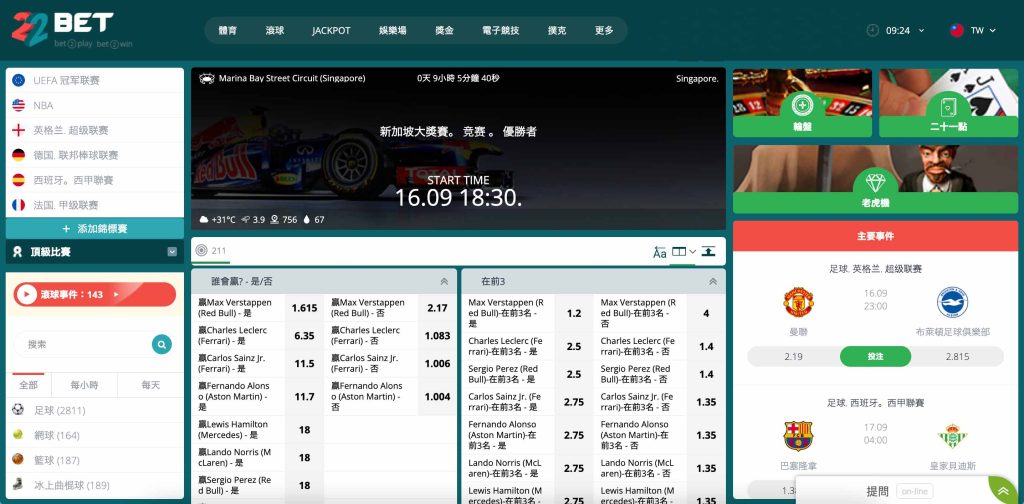Screen dimensions: 1024x504
Task: Select Charles Leclerc win odds 6.35
Action: tap(304, 336)
